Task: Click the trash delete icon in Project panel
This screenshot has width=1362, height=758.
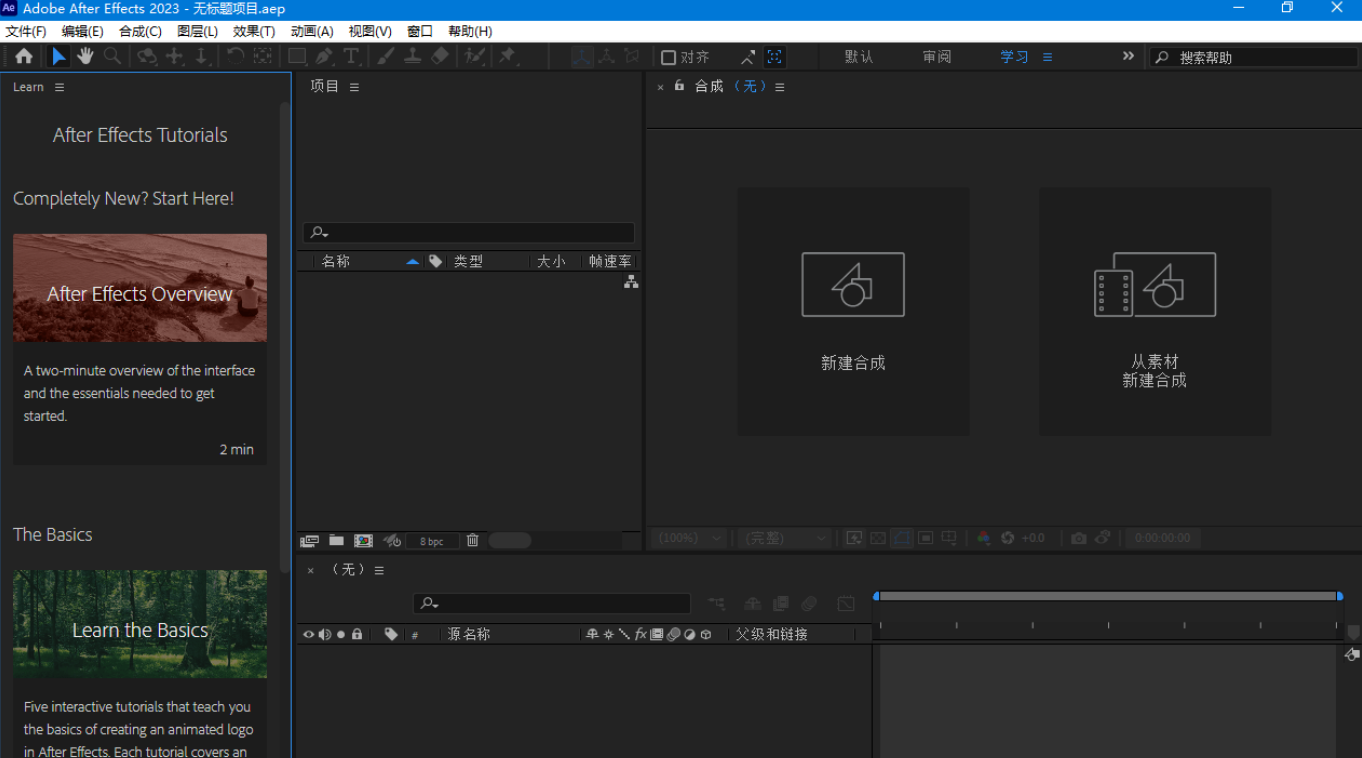Action: pos(473,540)
